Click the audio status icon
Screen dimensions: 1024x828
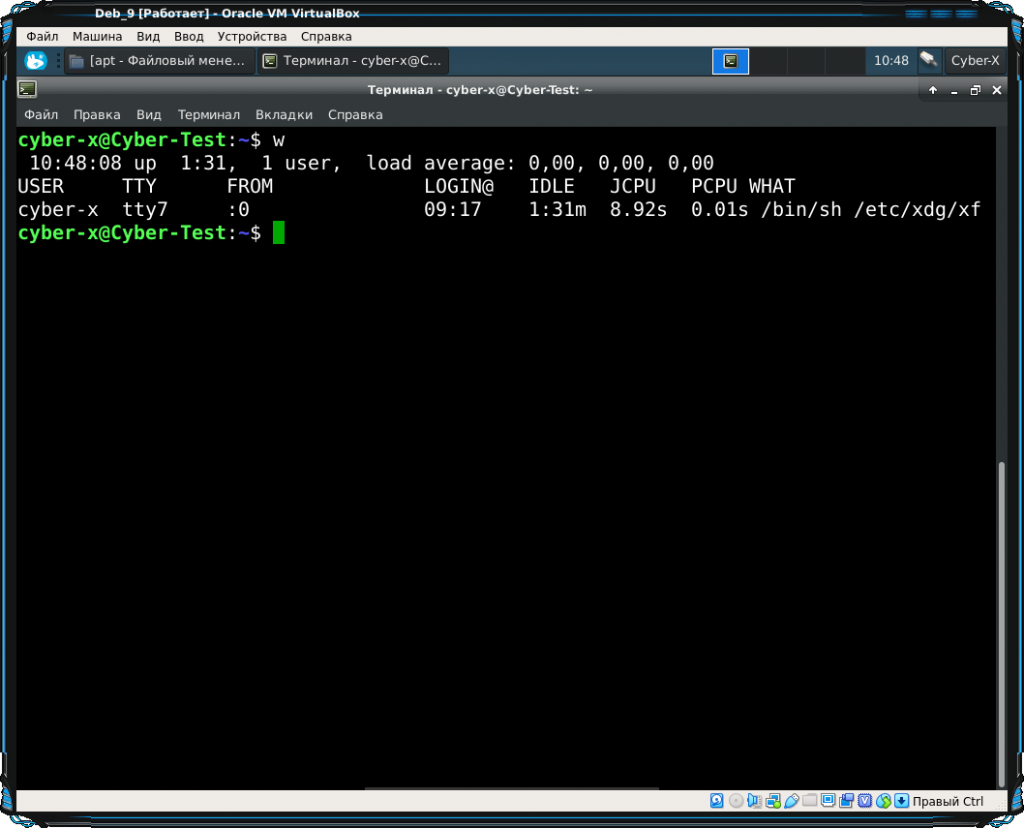(754, 801)
